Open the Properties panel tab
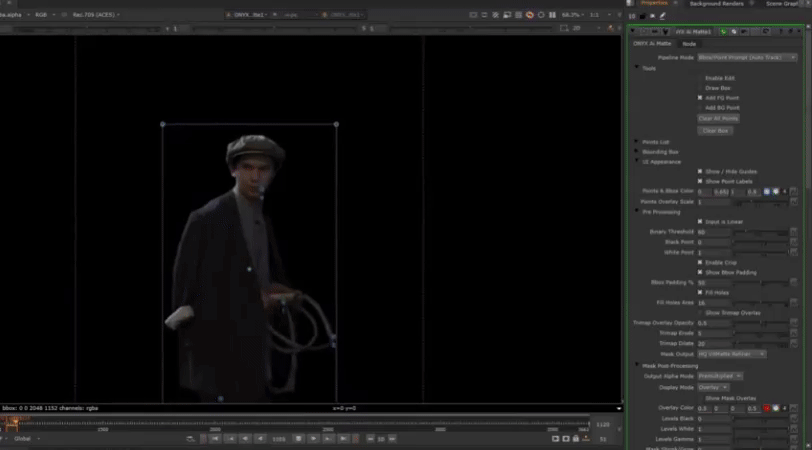The height and width of the screenshot is (450, 812). (655, 4)
